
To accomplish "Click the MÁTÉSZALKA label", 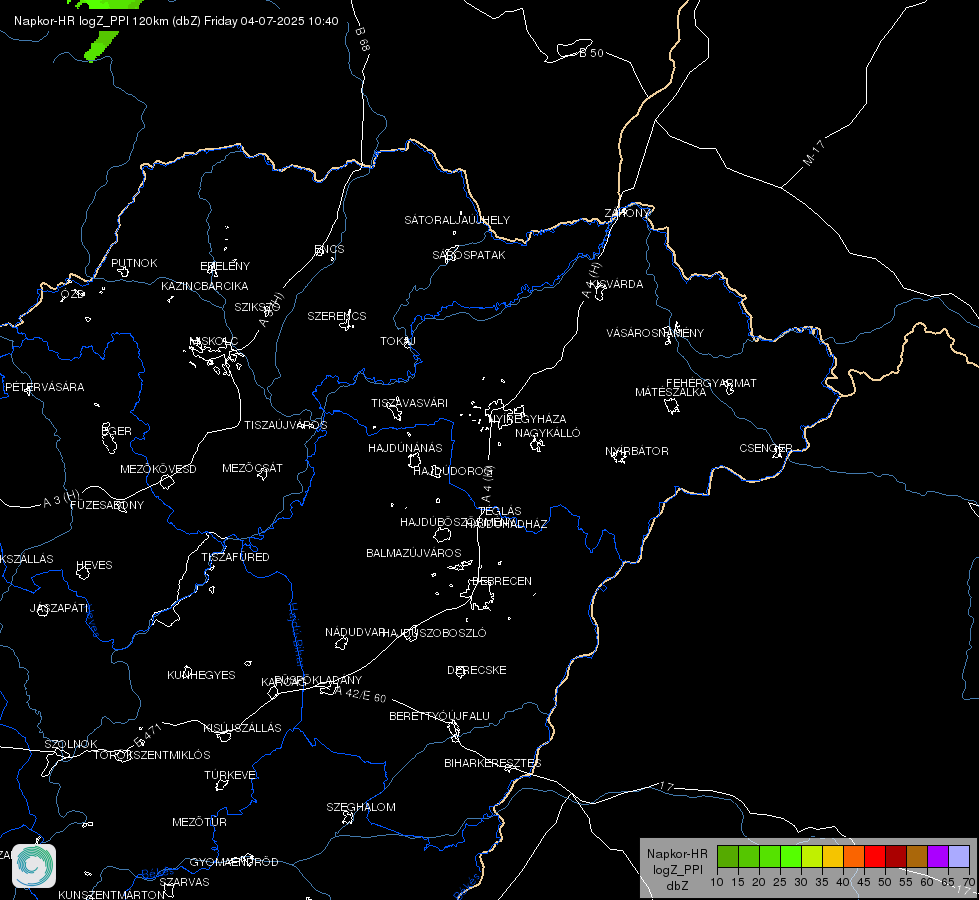I will [671, 392].
